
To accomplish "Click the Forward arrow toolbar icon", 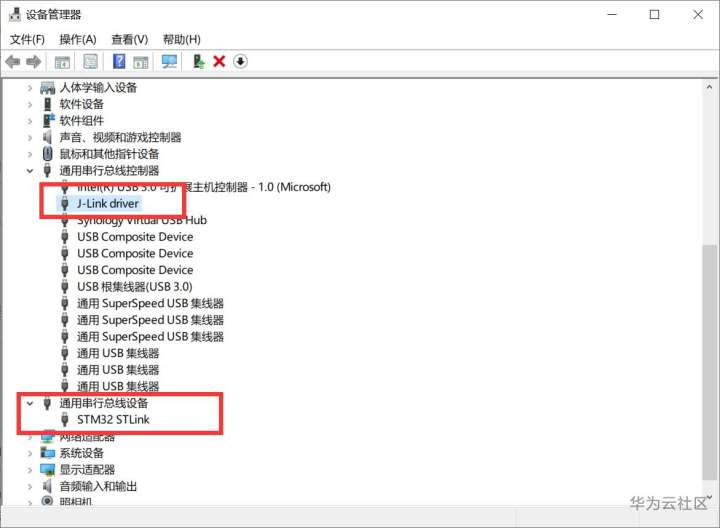I will (34, 62).
